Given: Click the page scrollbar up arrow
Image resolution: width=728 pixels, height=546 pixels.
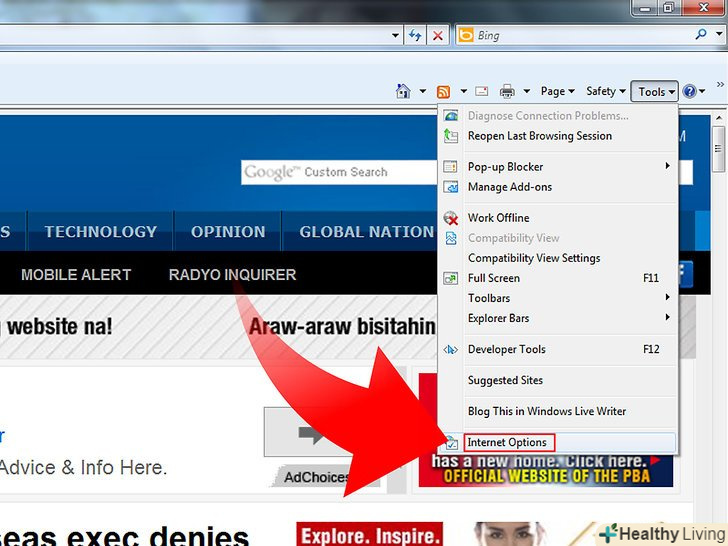Looking at the screenshot, I should [x=719, y=118].
